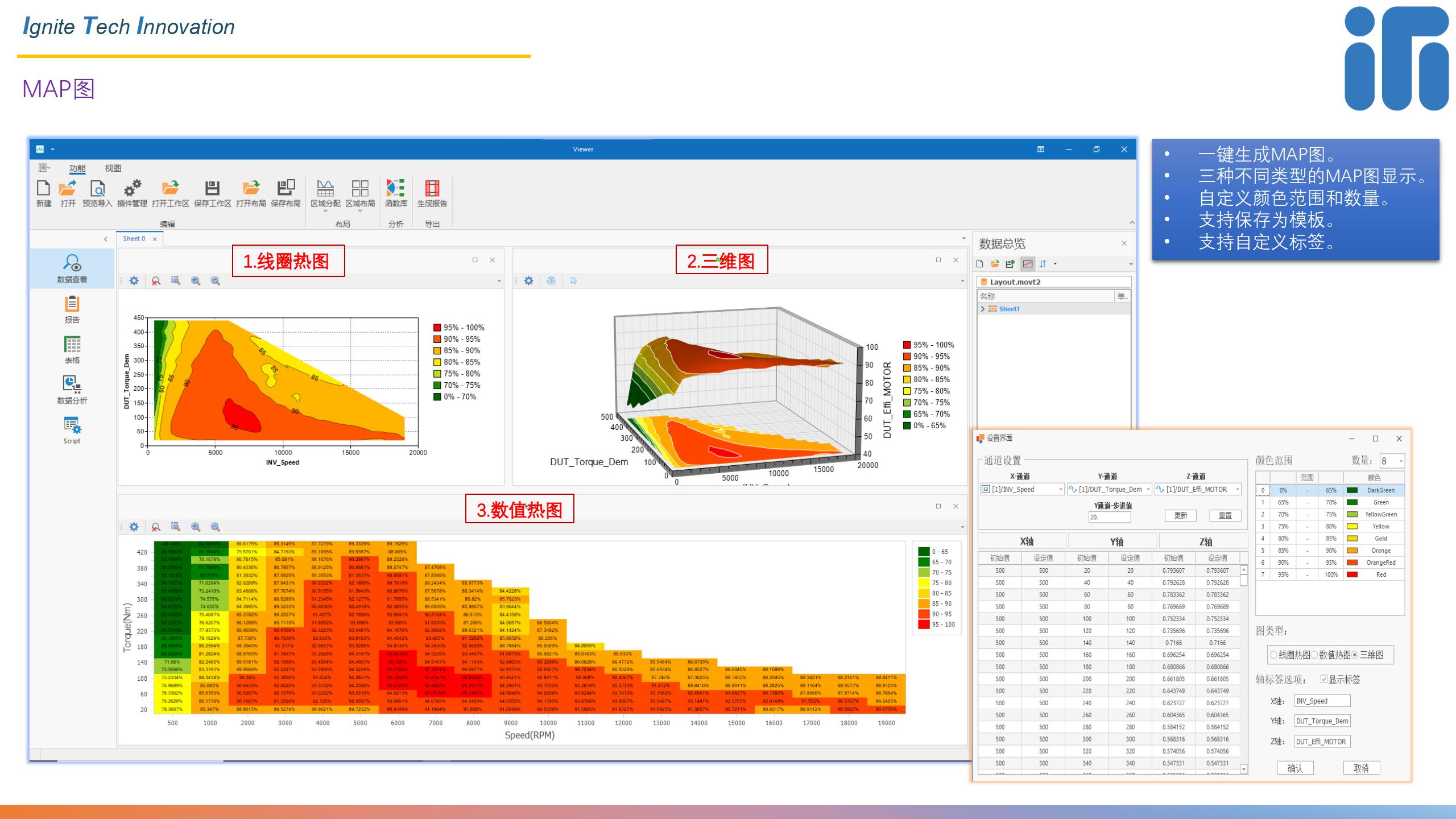Screen dimensions: 1456x819
Task: Click area-zoom magnifier in numeric heatmap toolbar
Action: [x=176, y=527]
